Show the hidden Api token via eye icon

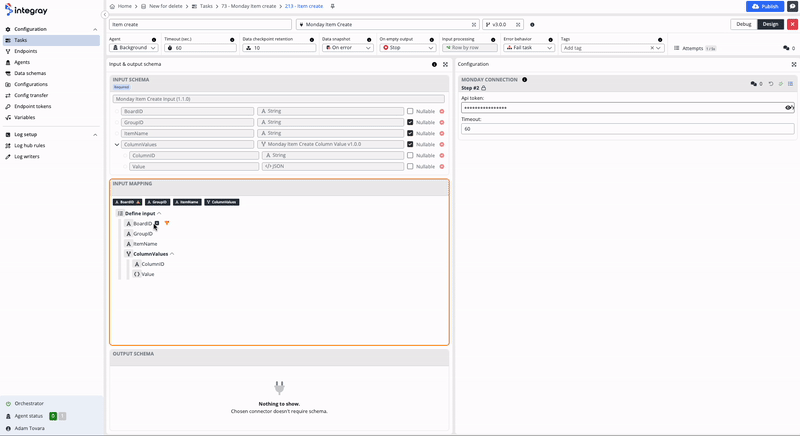(788, 107)
